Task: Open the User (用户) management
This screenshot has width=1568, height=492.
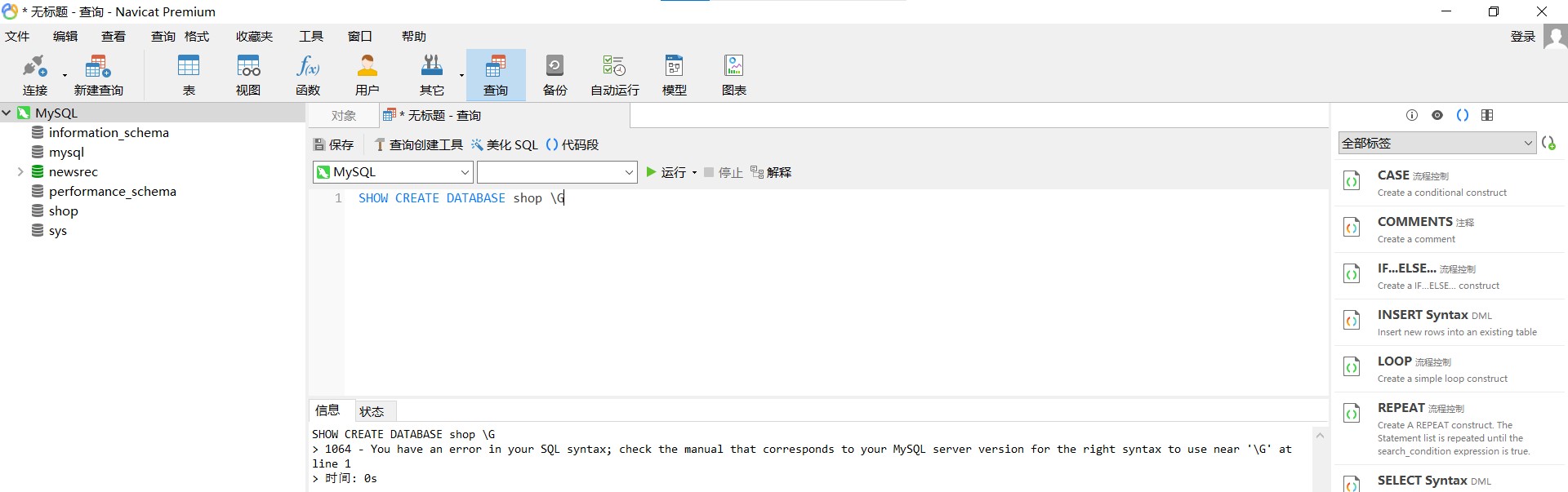Action: [x=367, y=75]
